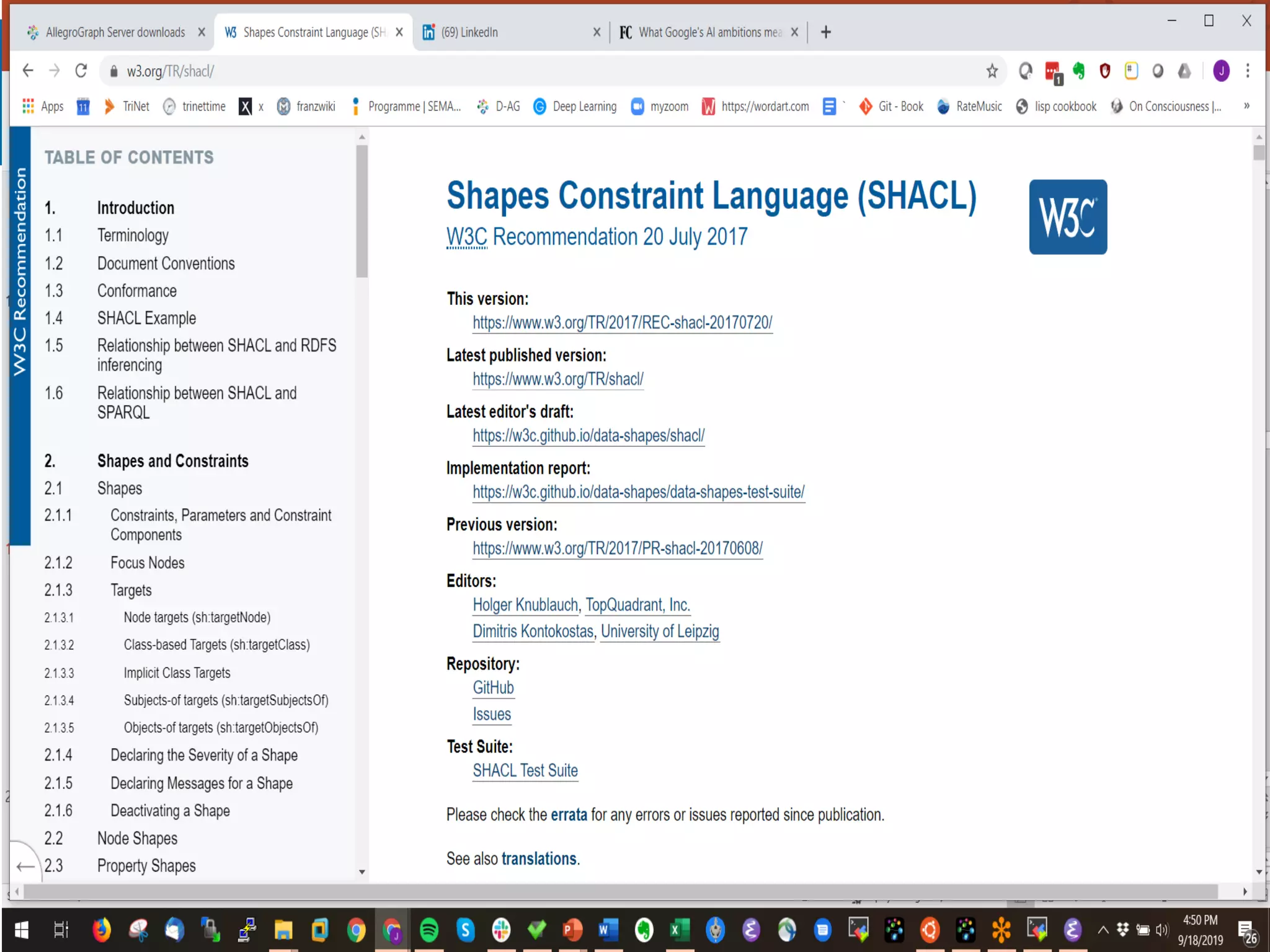
Task: Click the W3C logo image
Action: 1067,217
